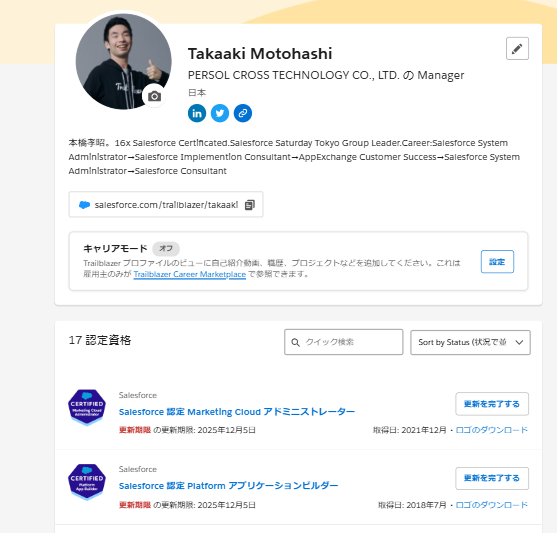Click 更新を完了する for Platform App Builder

pos(492,478)
